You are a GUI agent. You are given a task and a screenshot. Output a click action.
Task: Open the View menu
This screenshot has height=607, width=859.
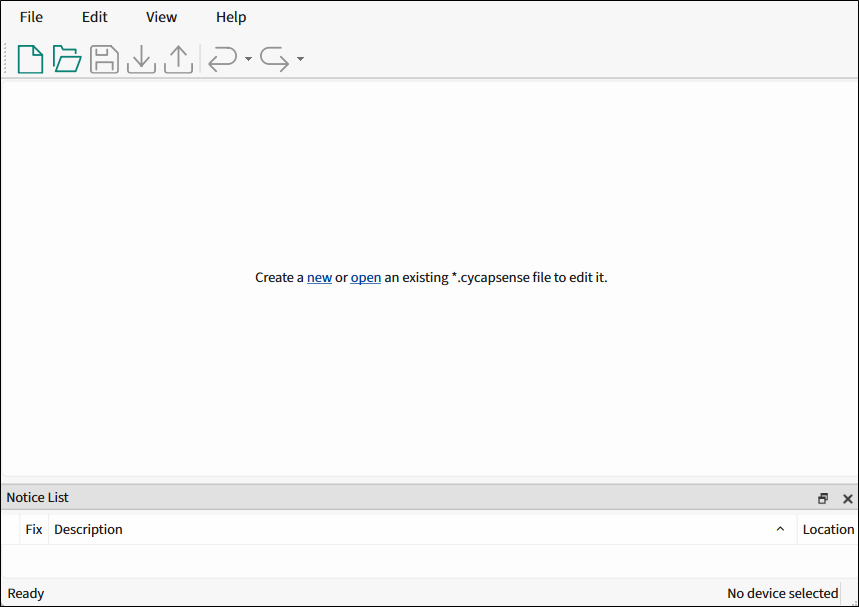click(161, 17)
